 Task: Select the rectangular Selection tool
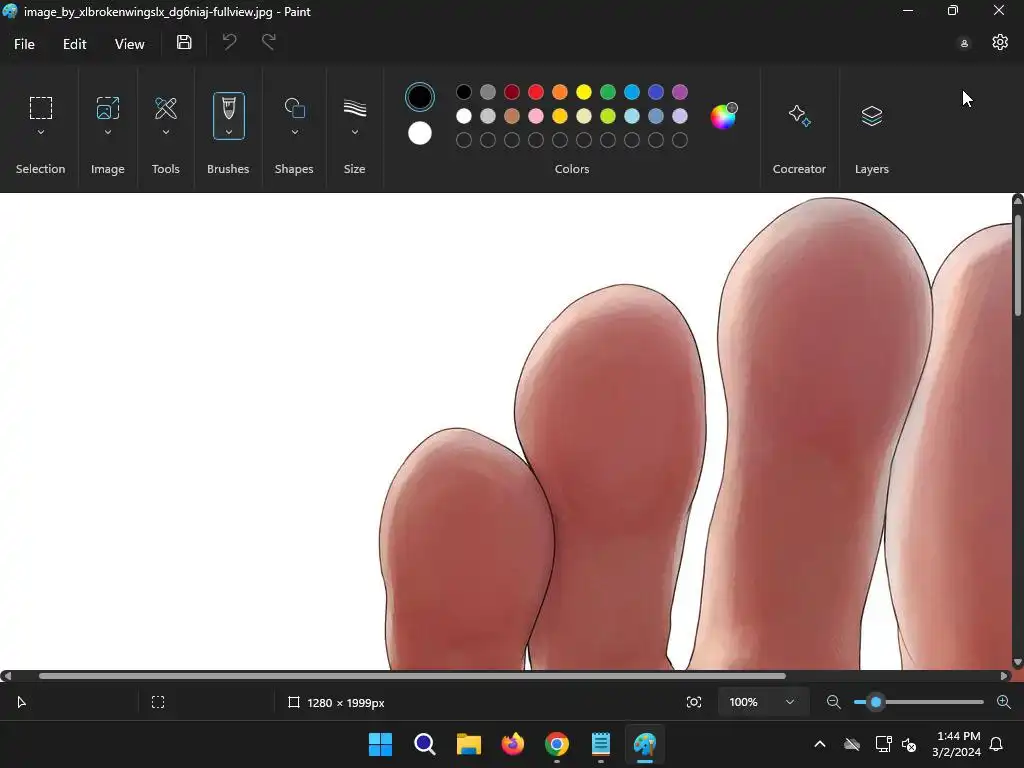pyautogui.click(x=40, y=108)
